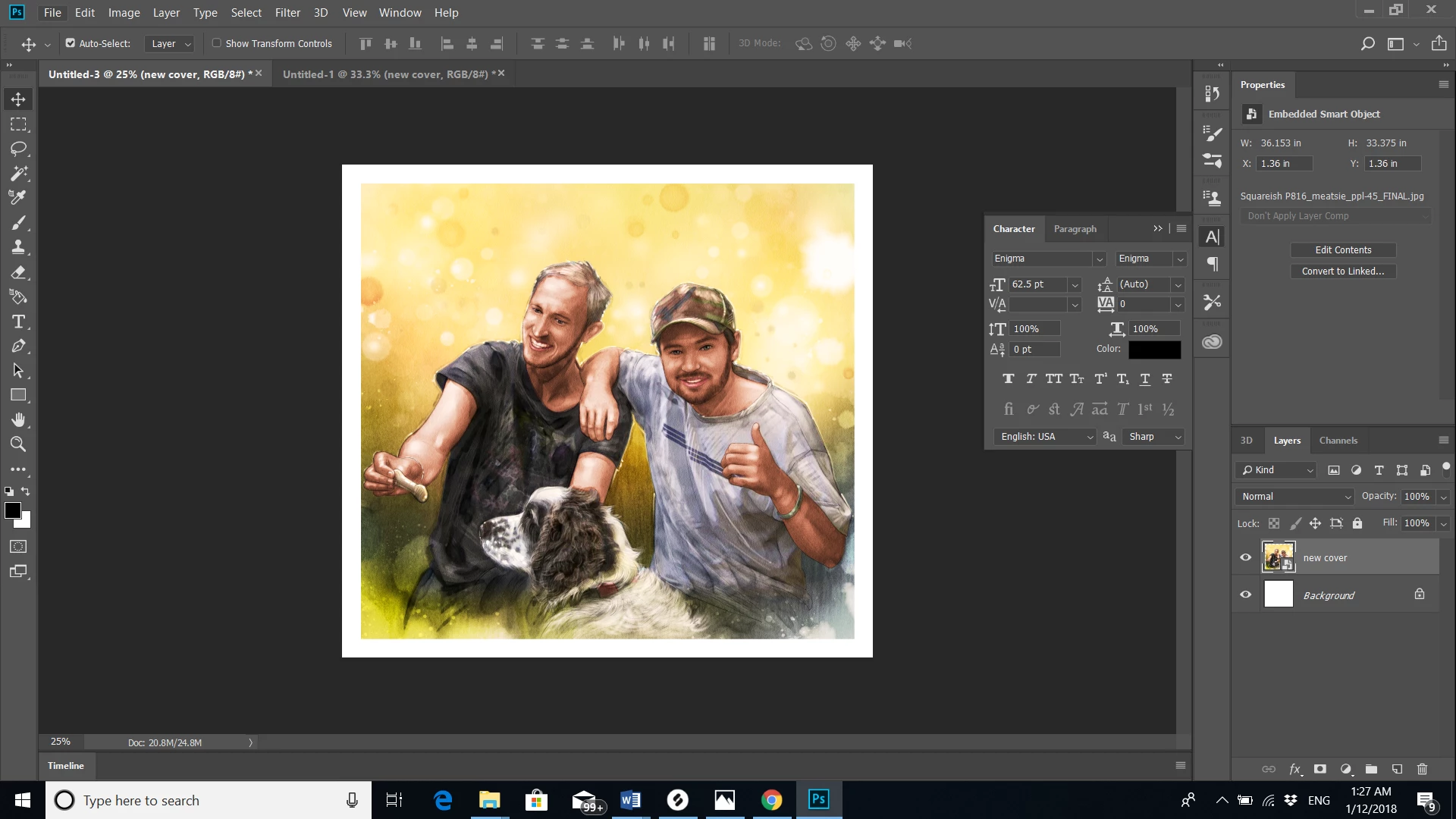Open the Normal blend mode dropdown
This screenshot has height=819, width=1456.
pos(1294,496)
